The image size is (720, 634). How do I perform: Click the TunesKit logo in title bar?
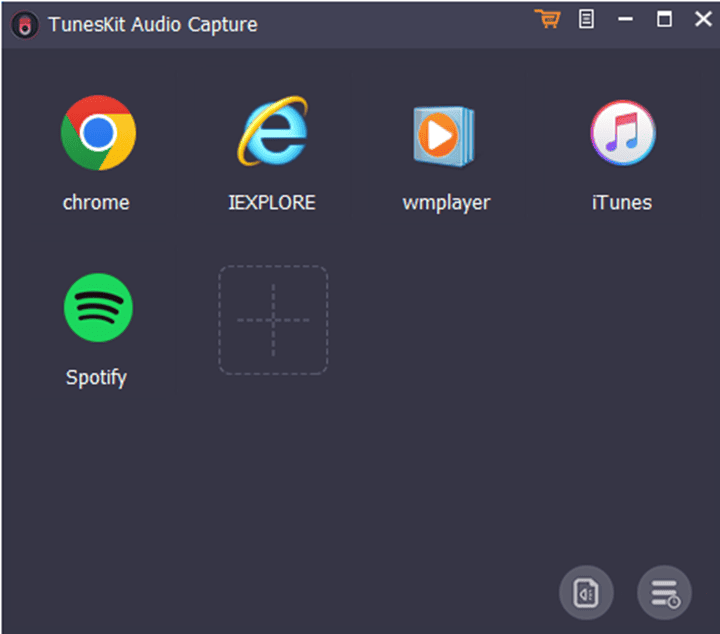pos(24,25)
